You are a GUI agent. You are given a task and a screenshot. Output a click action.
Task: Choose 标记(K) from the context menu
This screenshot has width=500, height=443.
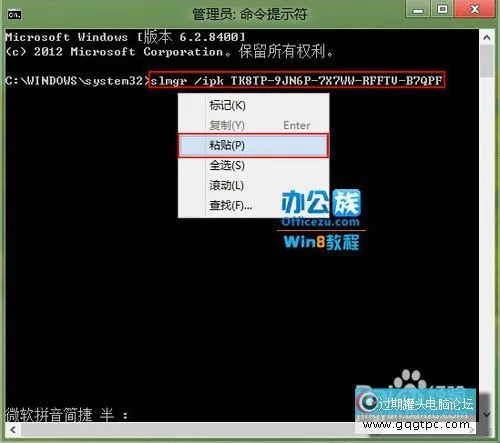pyautogui.click(x=253, y=105)
